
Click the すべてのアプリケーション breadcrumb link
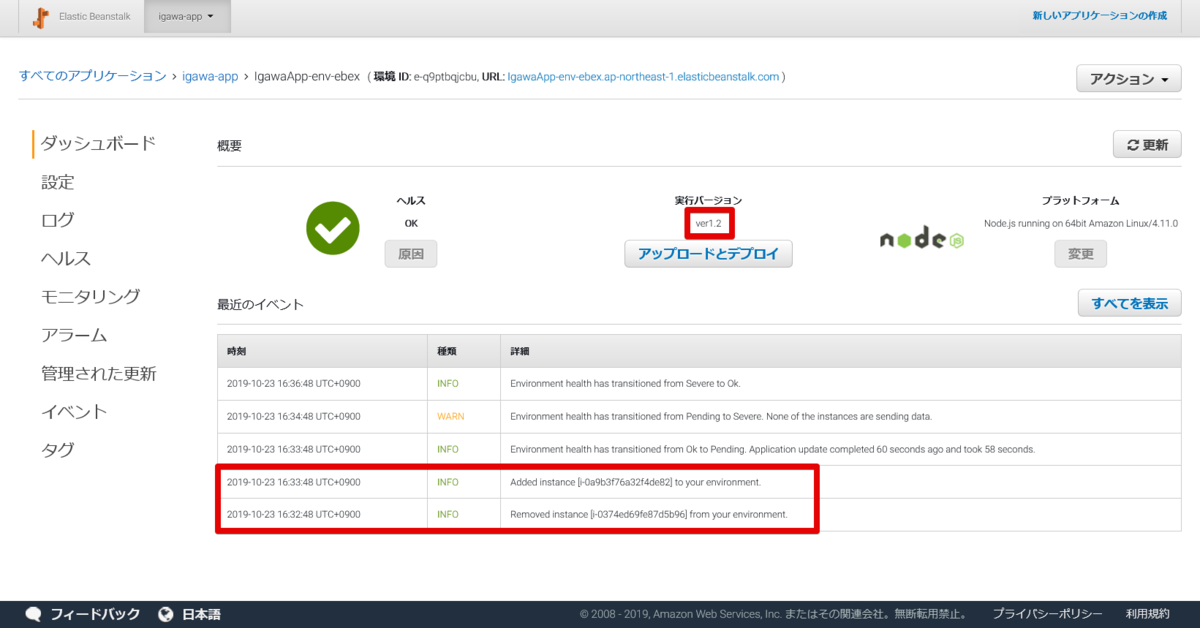click(x=93, y=76)
